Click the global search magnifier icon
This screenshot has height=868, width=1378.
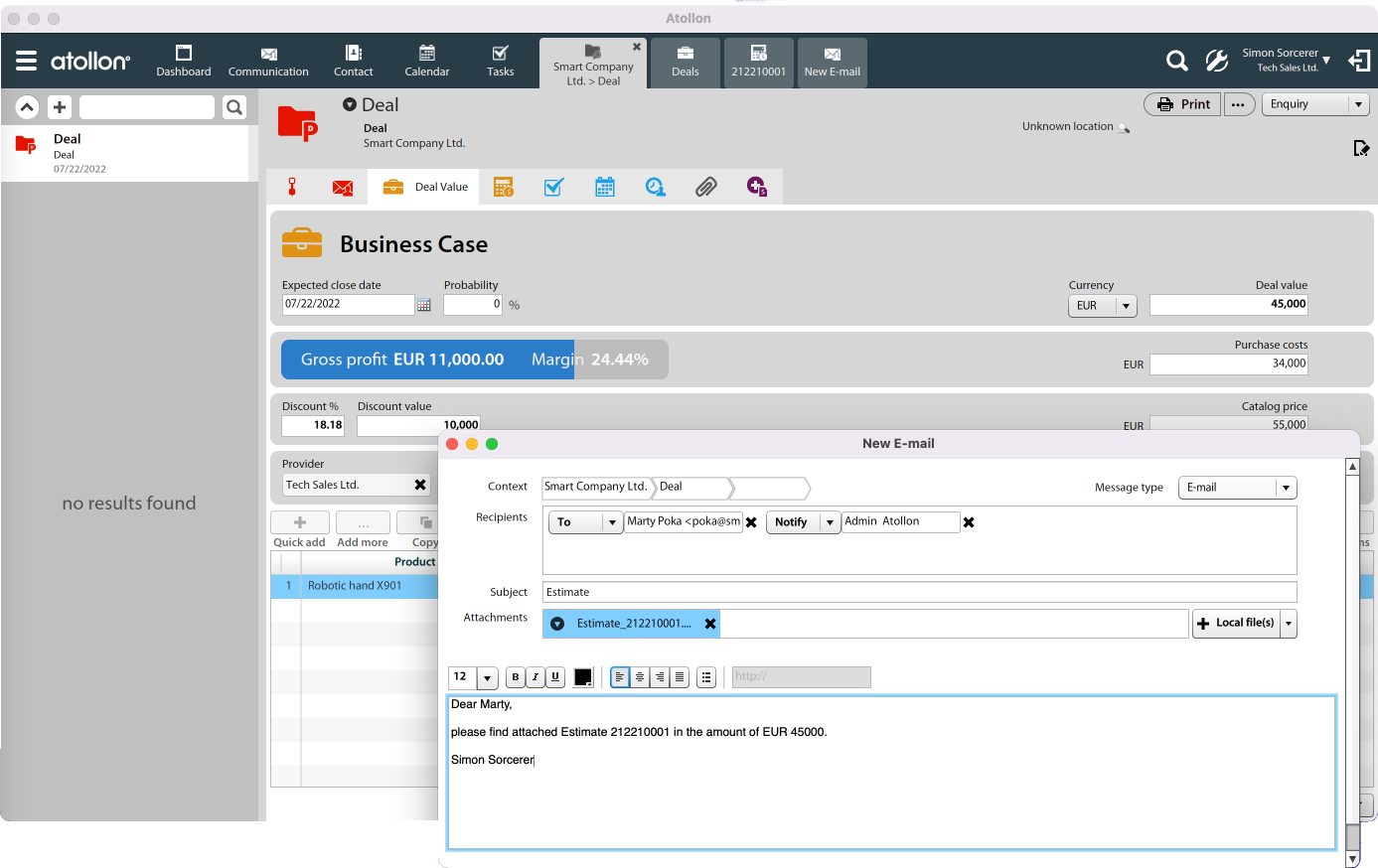tap(1176, 62)
